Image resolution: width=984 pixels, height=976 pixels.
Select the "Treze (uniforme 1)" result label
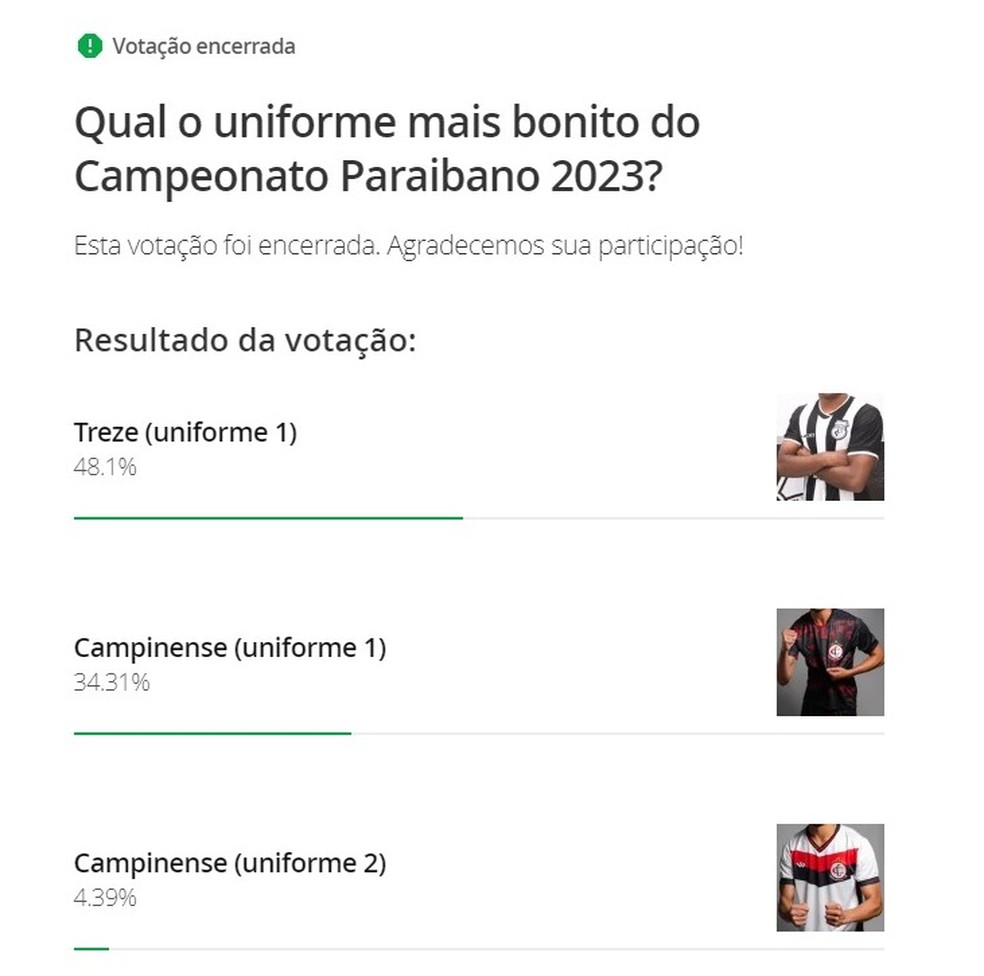click(x=185, y=432)
